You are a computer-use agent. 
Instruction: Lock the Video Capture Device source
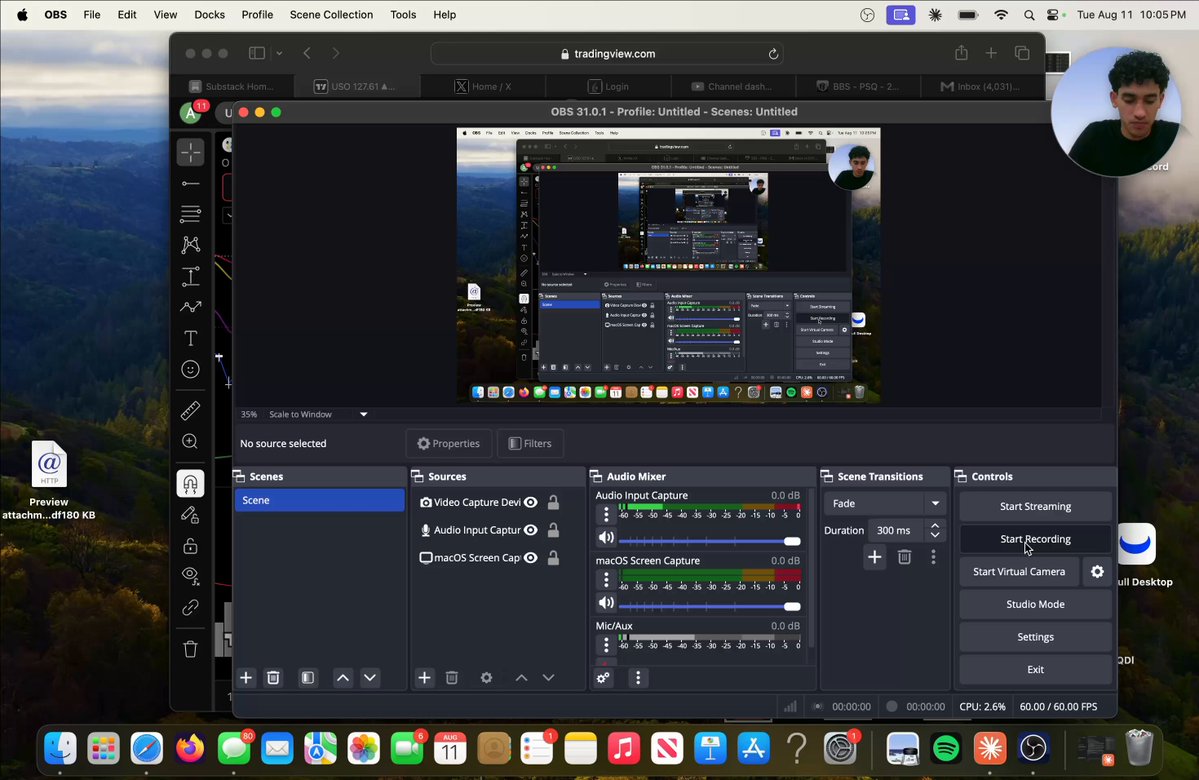pyautogui.click(x=554, y=502)
